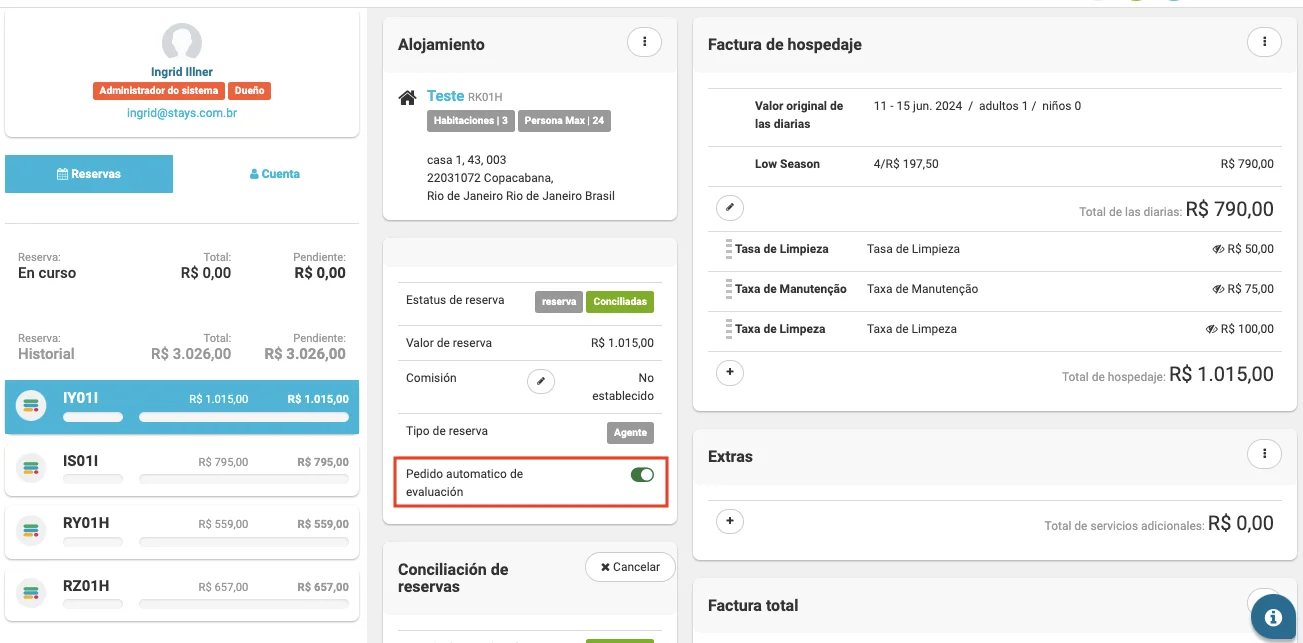Disable the Pedido automatico de evaluación switch
The image size is (1303, 643).
(642, 475)
